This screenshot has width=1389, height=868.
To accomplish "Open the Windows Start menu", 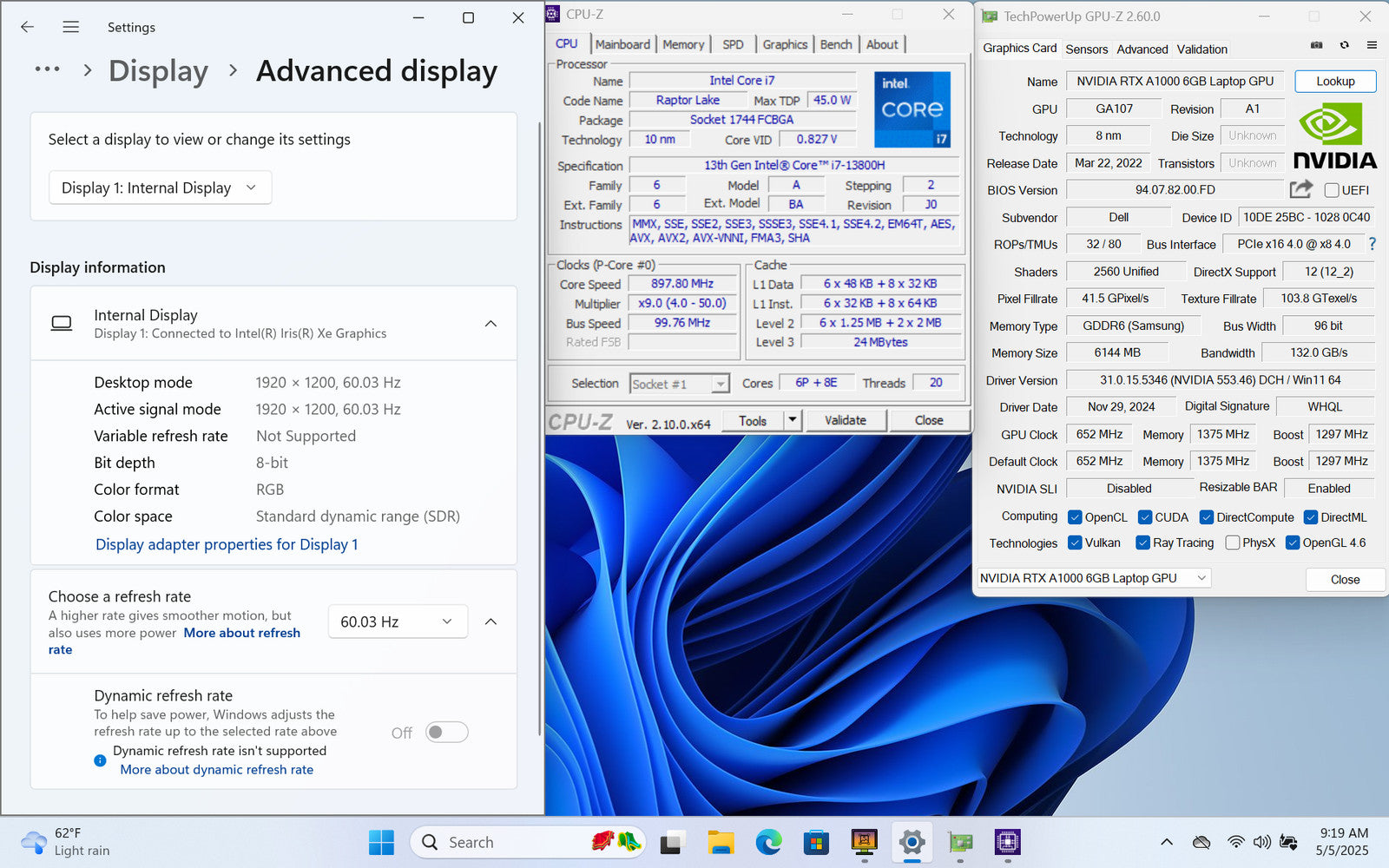I will (381, 842).
